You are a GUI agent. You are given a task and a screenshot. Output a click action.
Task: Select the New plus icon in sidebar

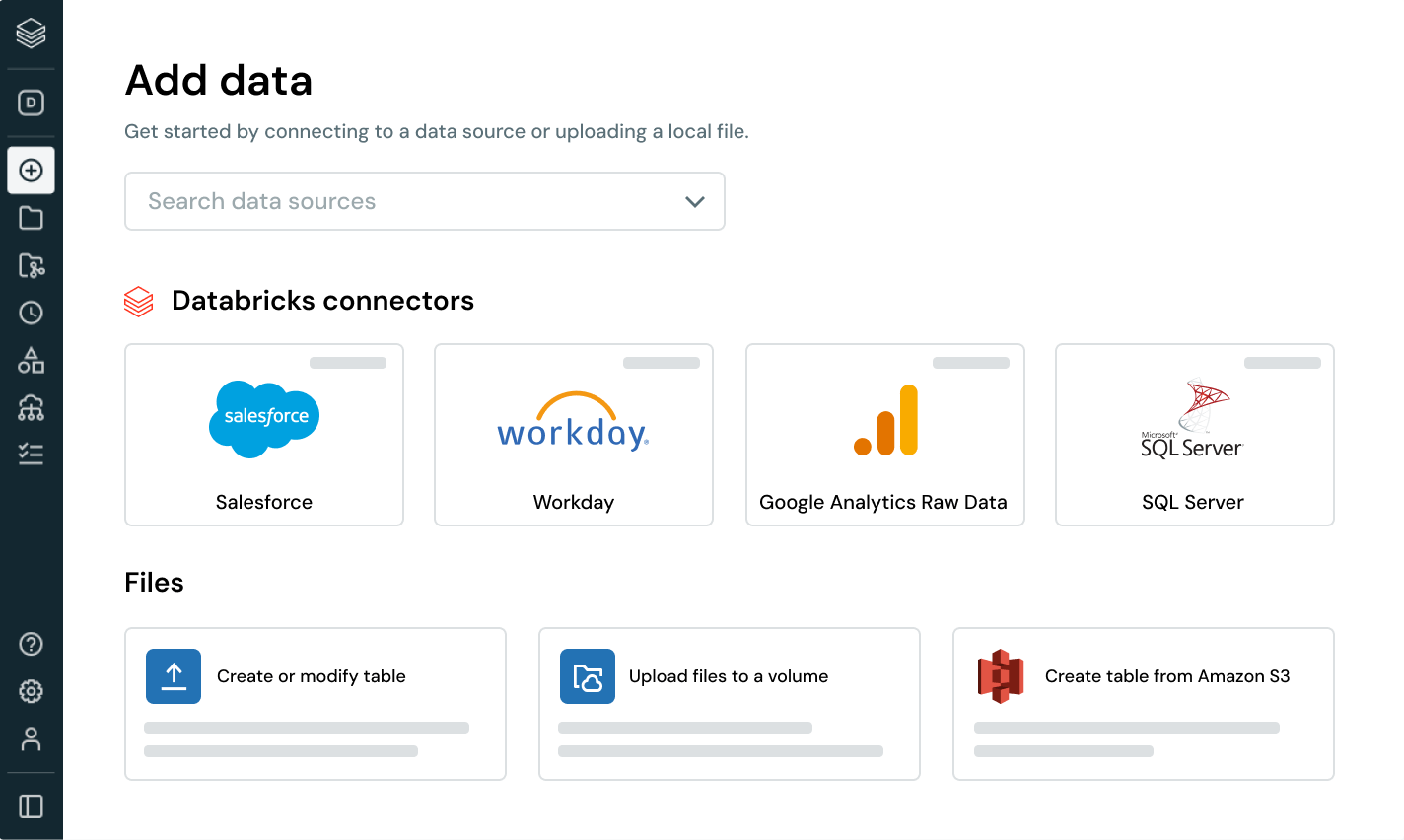(32, 171)
